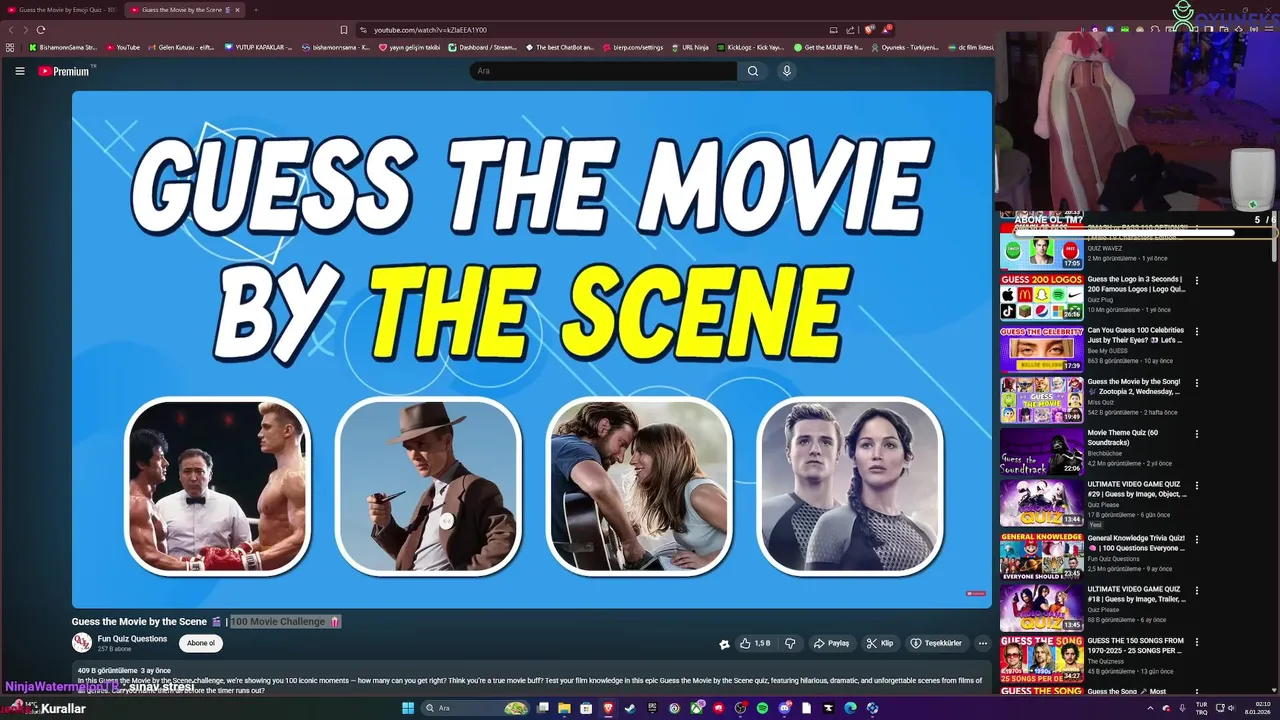
Task: Open the 'KickLogz' bookmark
Action: click(751, 47)
